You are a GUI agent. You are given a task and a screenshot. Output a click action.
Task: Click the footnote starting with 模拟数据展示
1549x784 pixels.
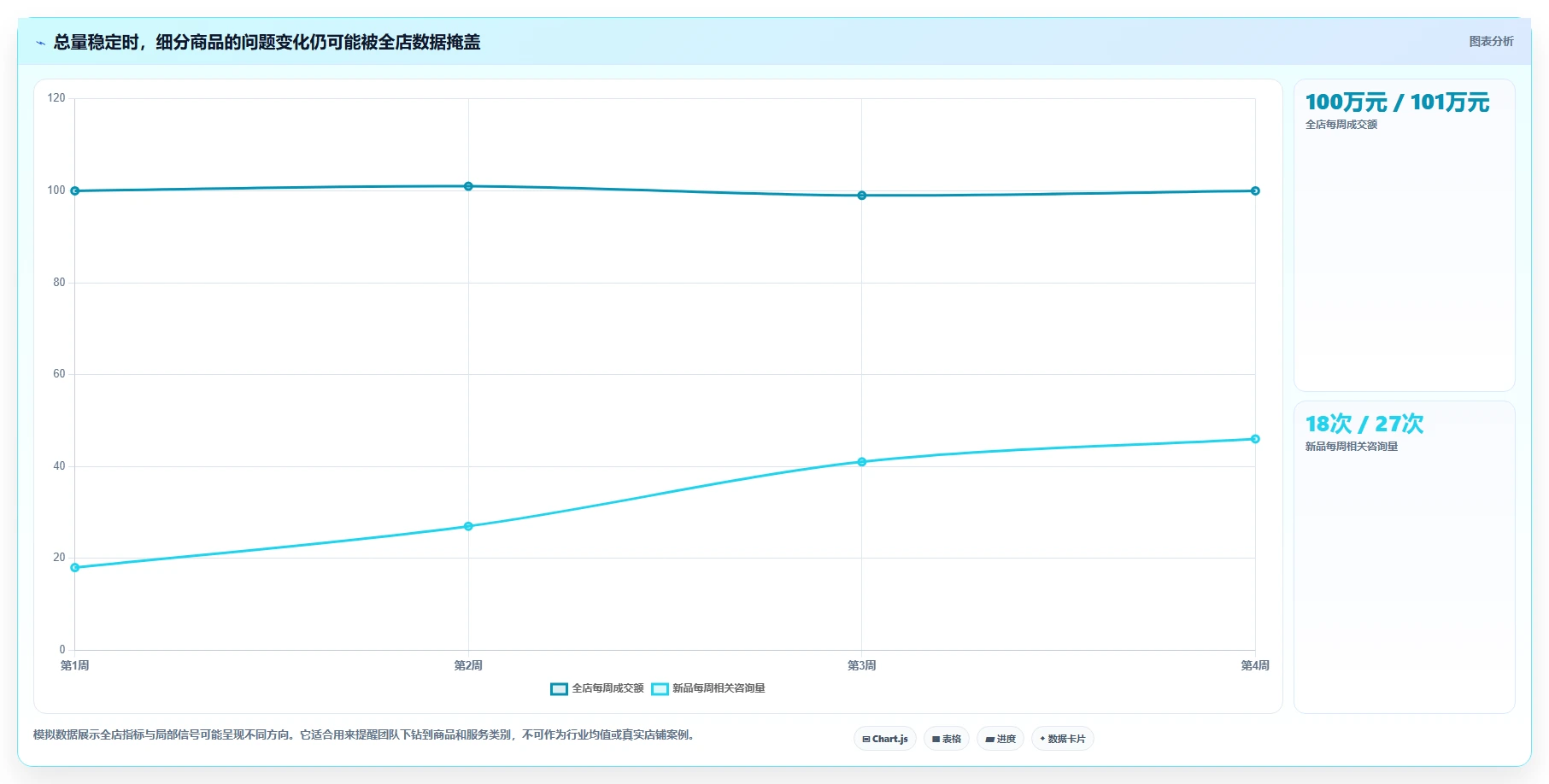click(x=366, y=735)
